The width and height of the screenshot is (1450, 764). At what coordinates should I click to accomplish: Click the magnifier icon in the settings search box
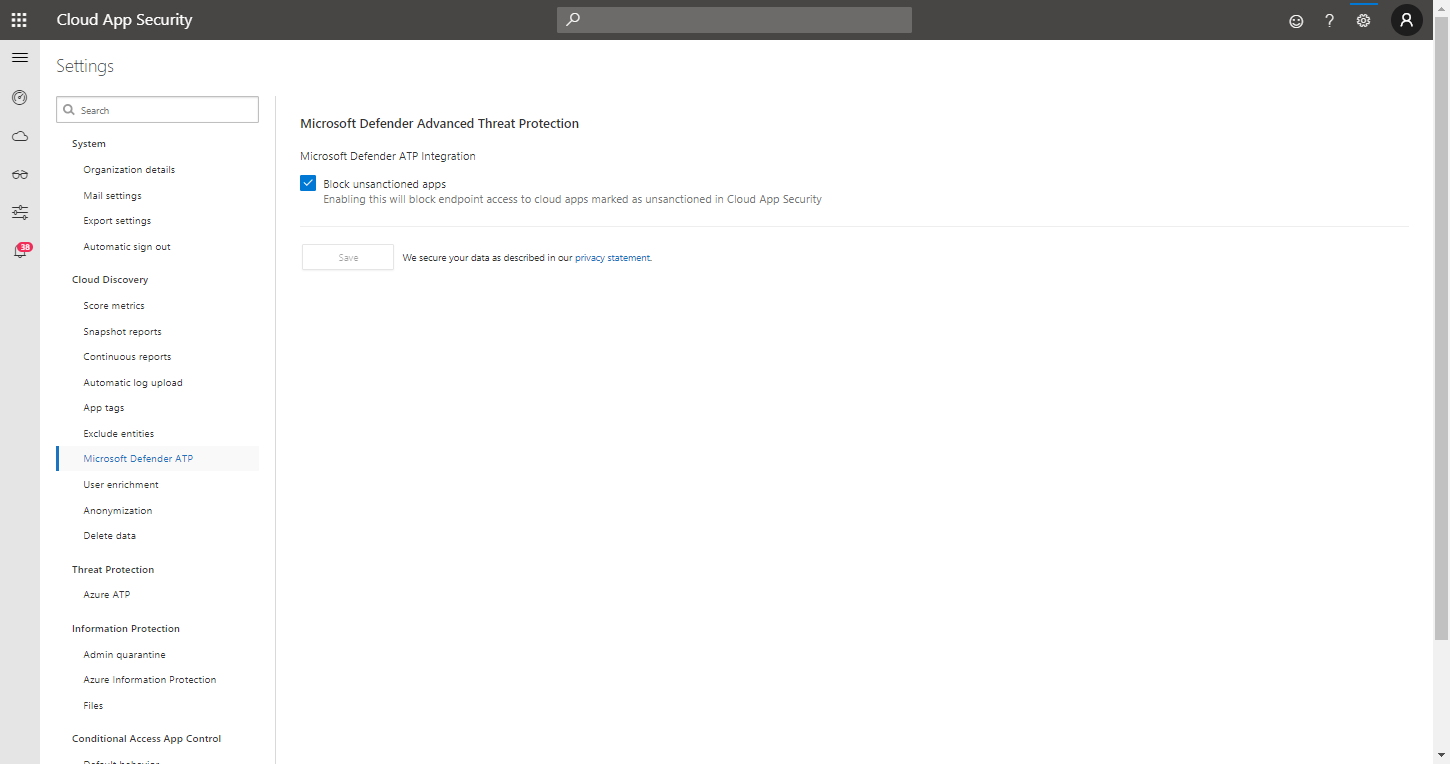tap(69, 110)
